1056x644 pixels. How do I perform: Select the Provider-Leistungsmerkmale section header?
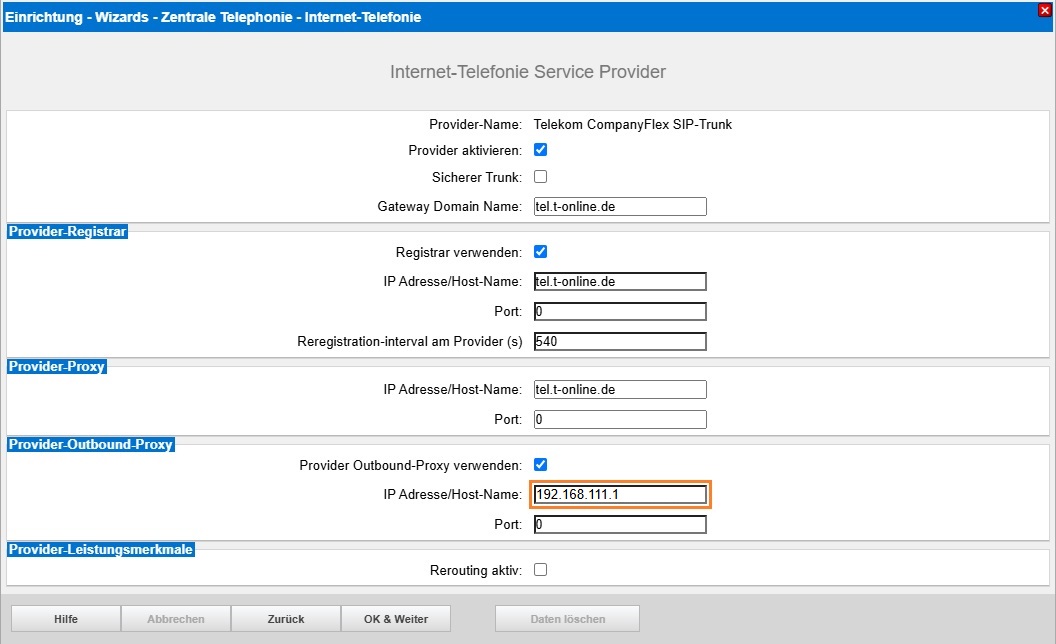[101, 550]
